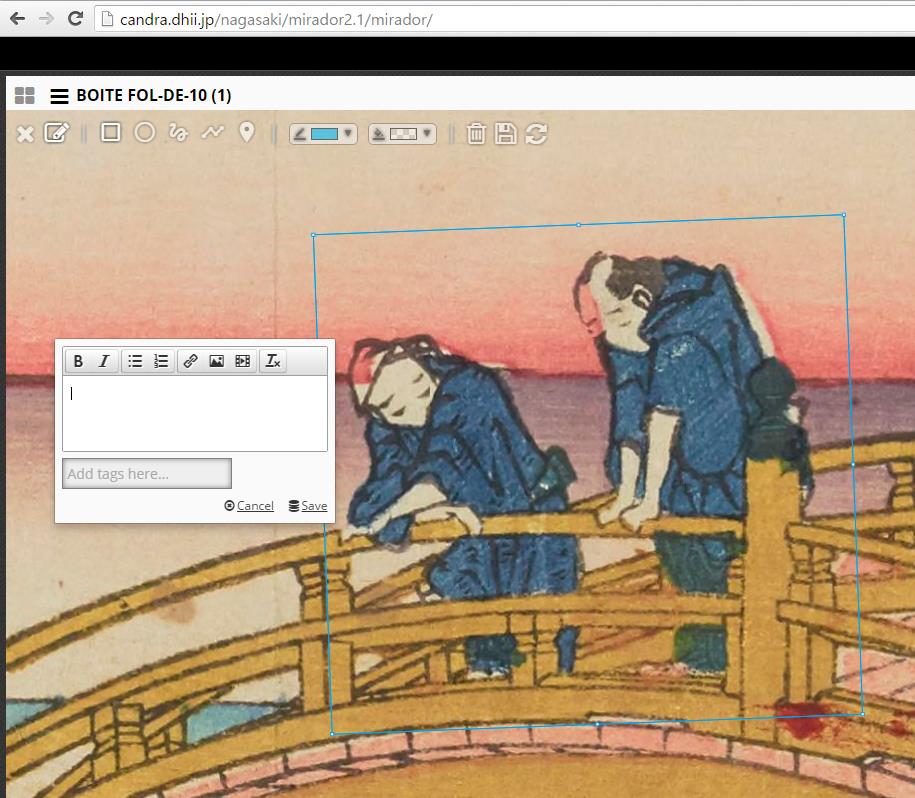Click the blue border color swatch
This screenshot has width=915, height=798.
pos(324,134)
